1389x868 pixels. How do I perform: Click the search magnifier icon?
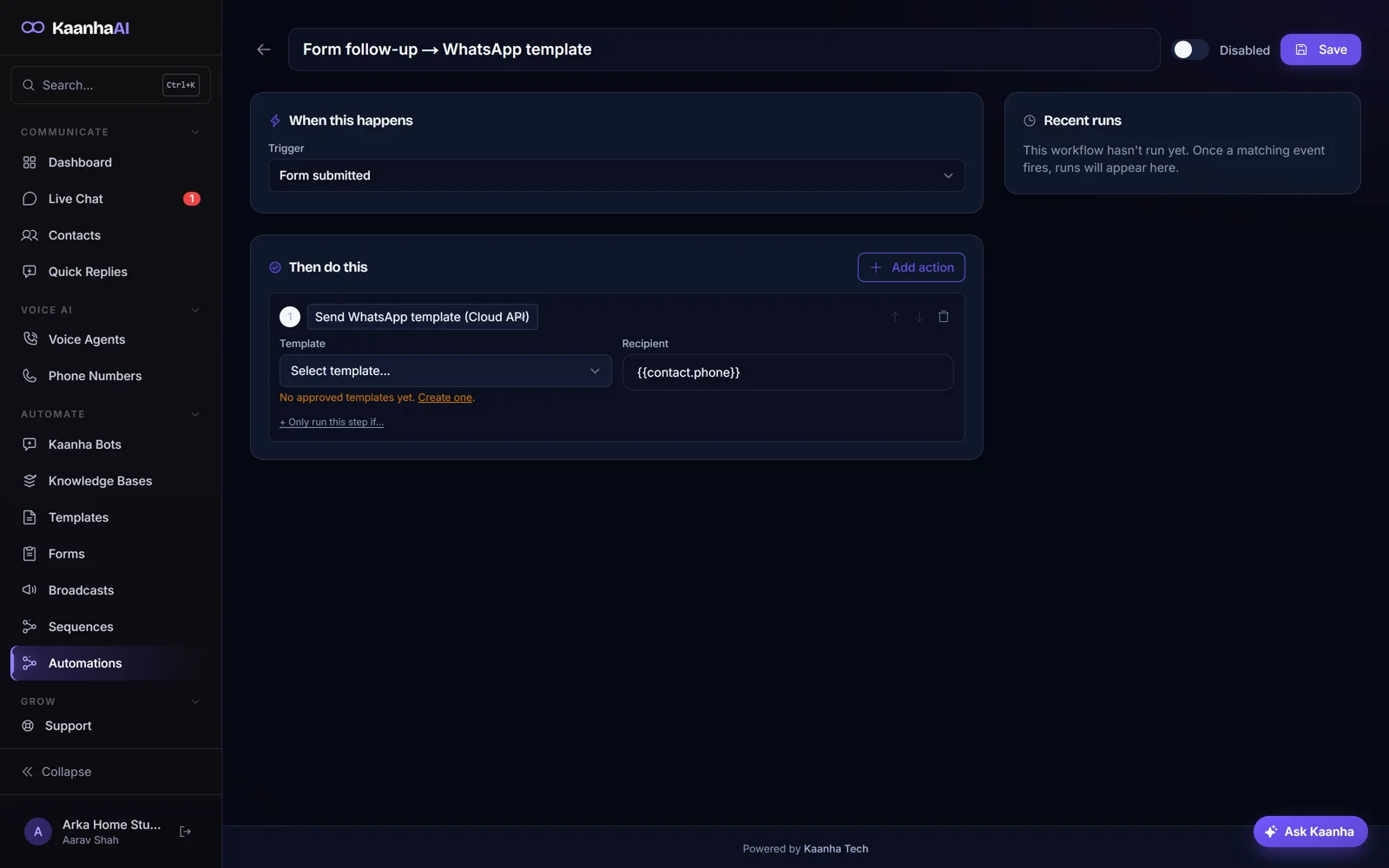tap(29, 85)
